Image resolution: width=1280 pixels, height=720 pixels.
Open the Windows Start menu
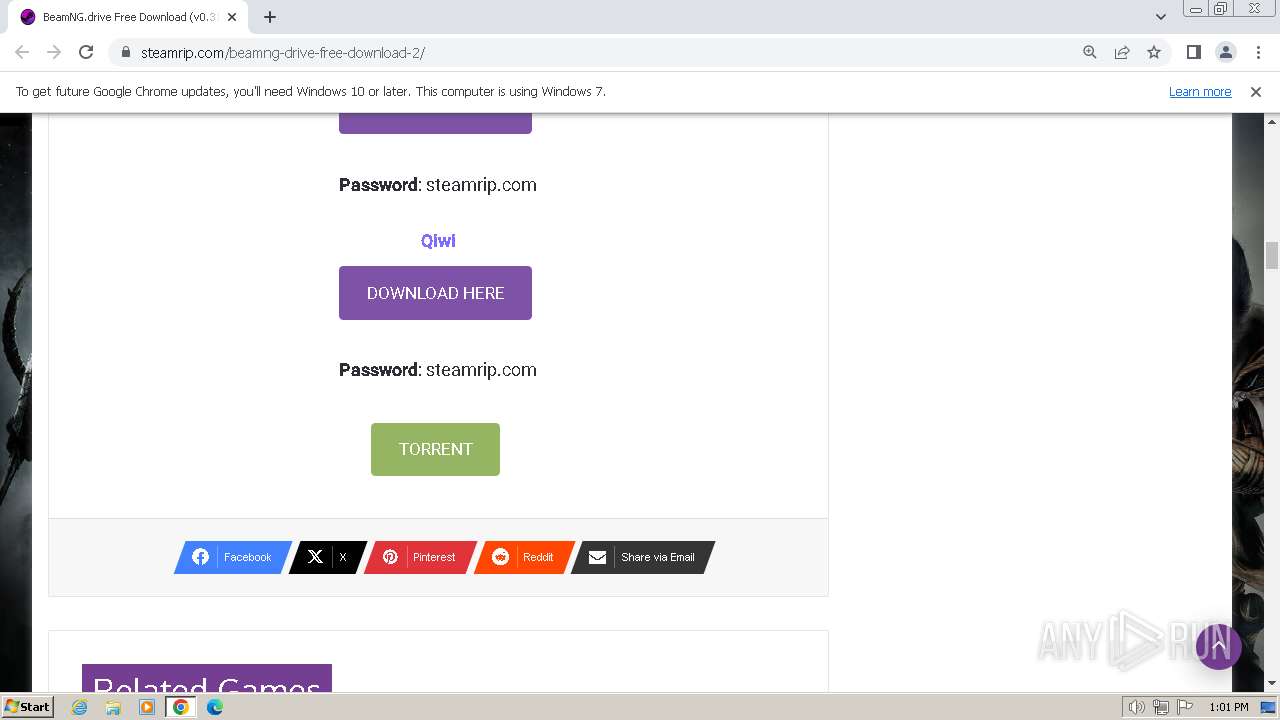(28, 706)
